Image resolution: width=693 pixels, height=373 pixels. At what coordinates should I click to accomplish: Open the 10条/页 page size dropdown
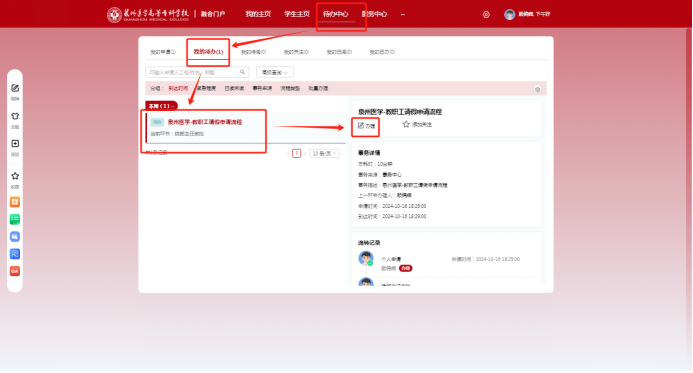(x=325, y=153)
